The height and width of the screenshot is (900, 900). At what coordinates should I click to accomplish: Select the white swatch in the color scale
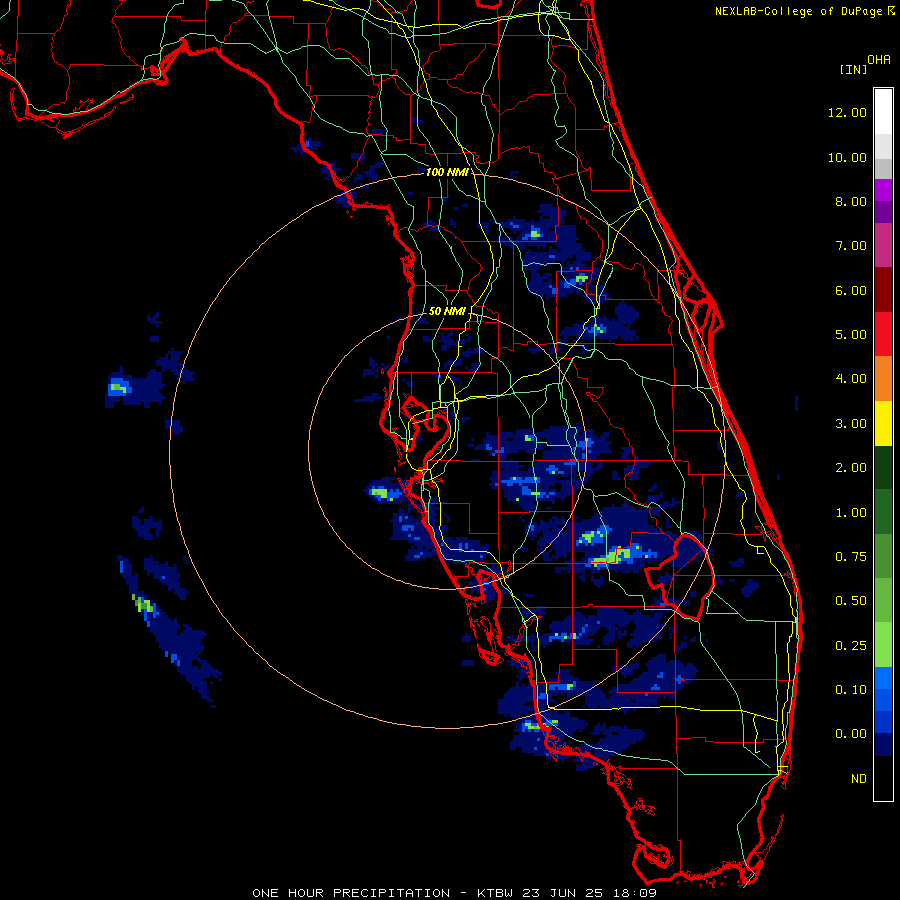click(883, 112)
